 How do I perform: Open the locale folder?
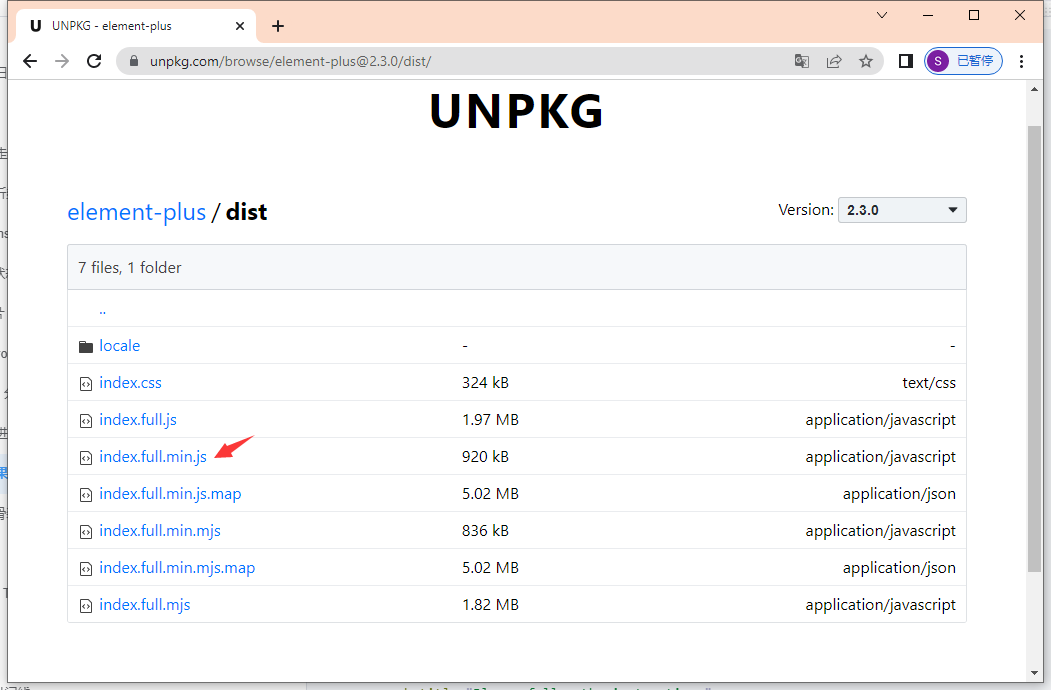(x=119, y=345)
